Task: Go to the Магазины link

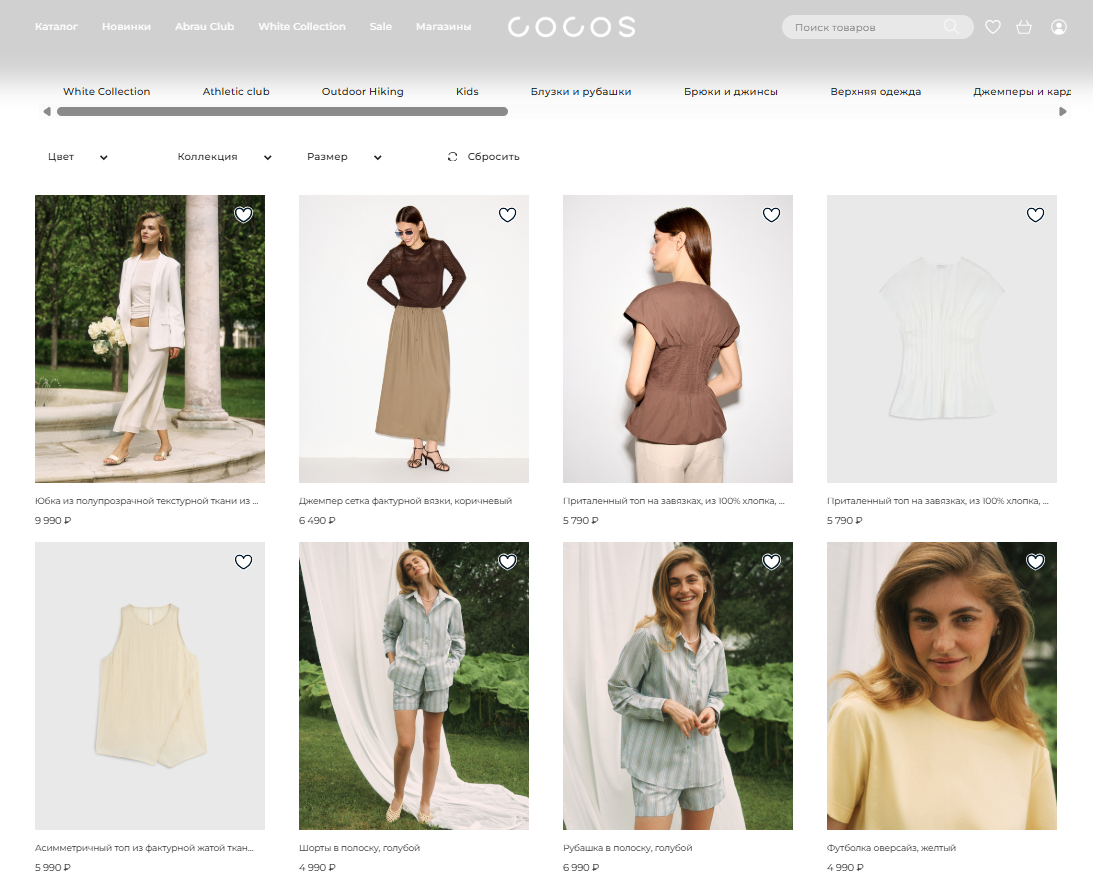Action: pyautogui.click(x=443, y=27)
